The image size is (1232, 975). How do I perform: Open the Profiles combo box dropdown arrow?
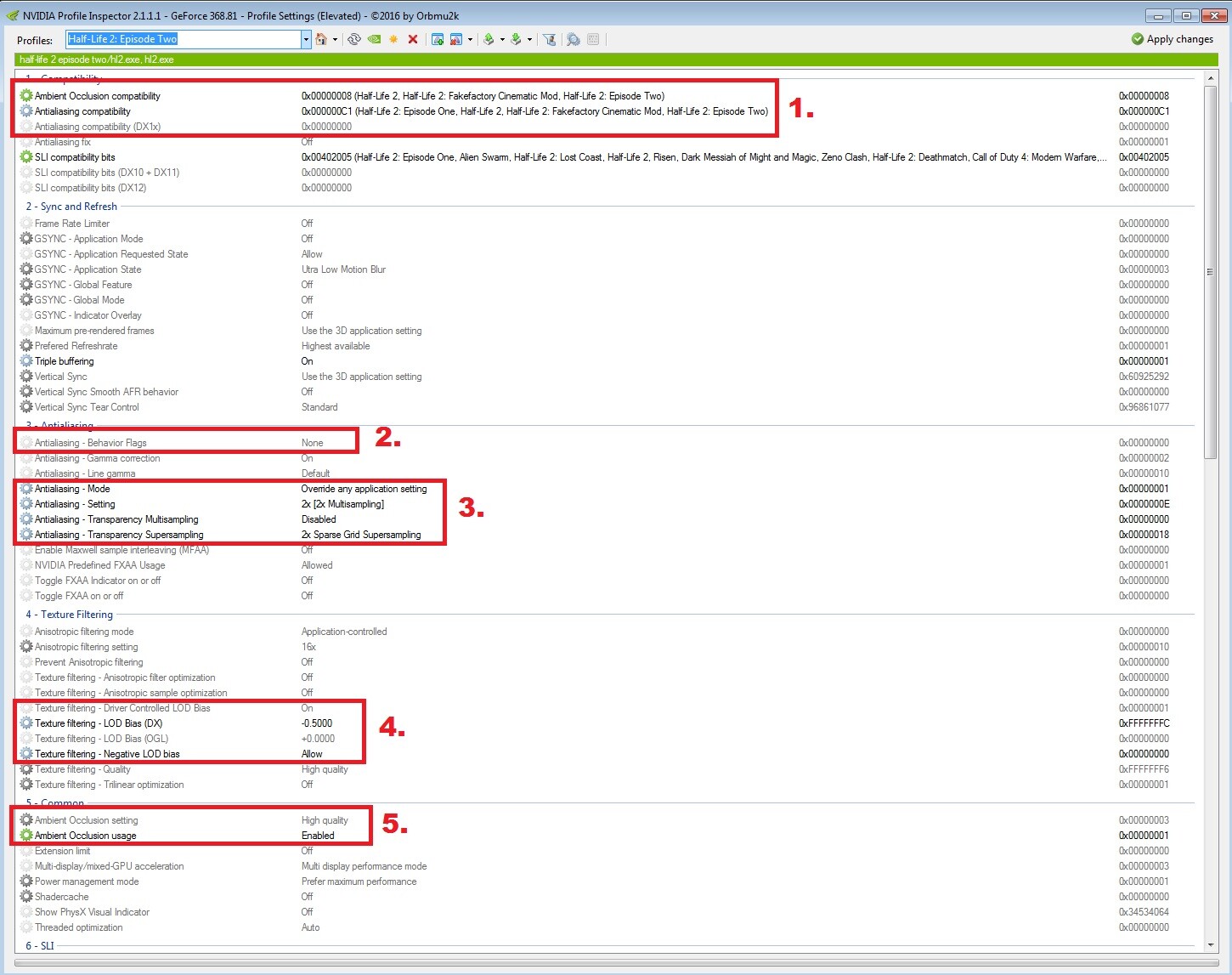point(306,39)
